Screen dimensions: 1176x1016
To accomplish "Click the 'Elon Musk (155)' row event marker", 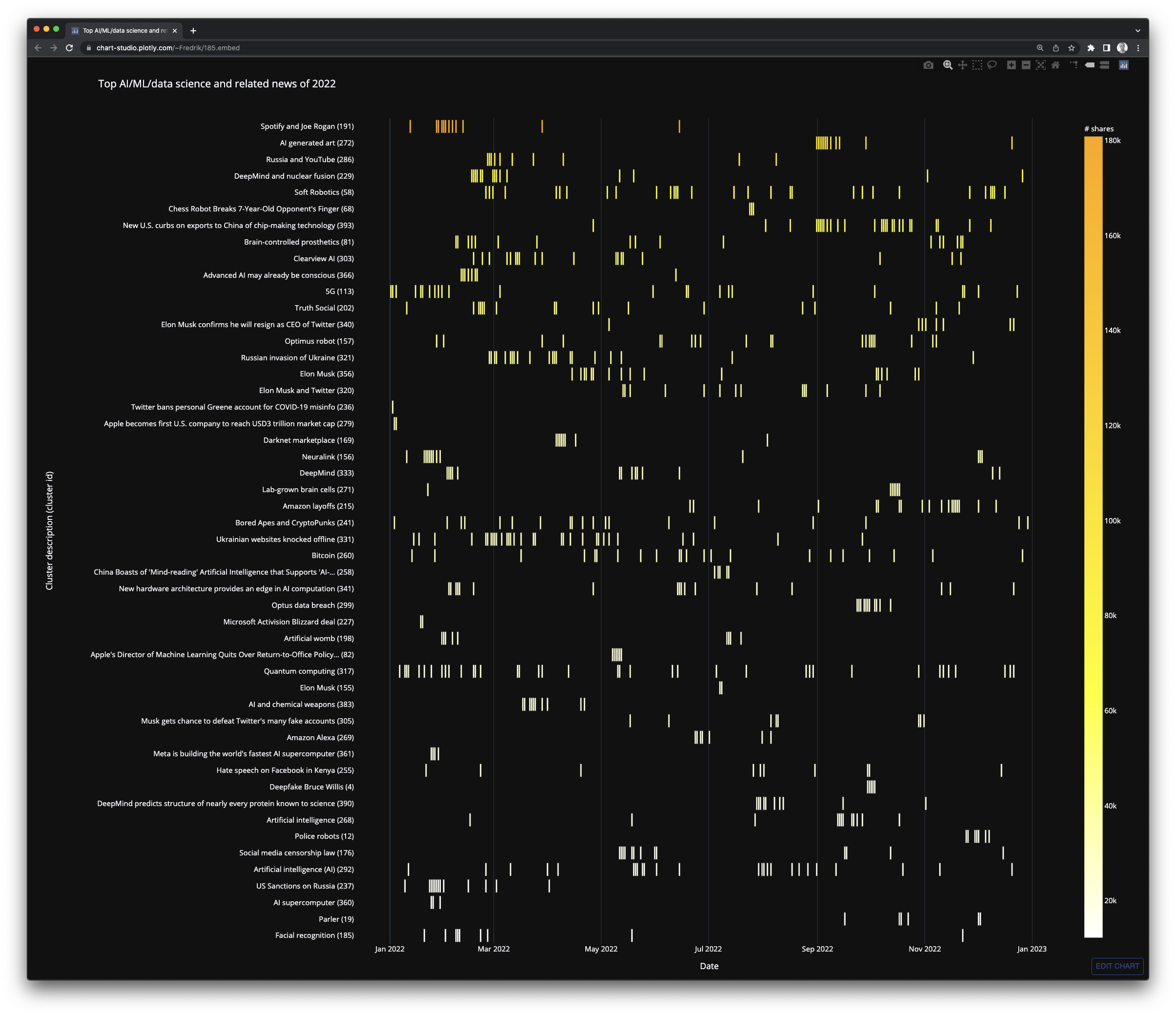I will pyautogui.click(x=721, y=688).
